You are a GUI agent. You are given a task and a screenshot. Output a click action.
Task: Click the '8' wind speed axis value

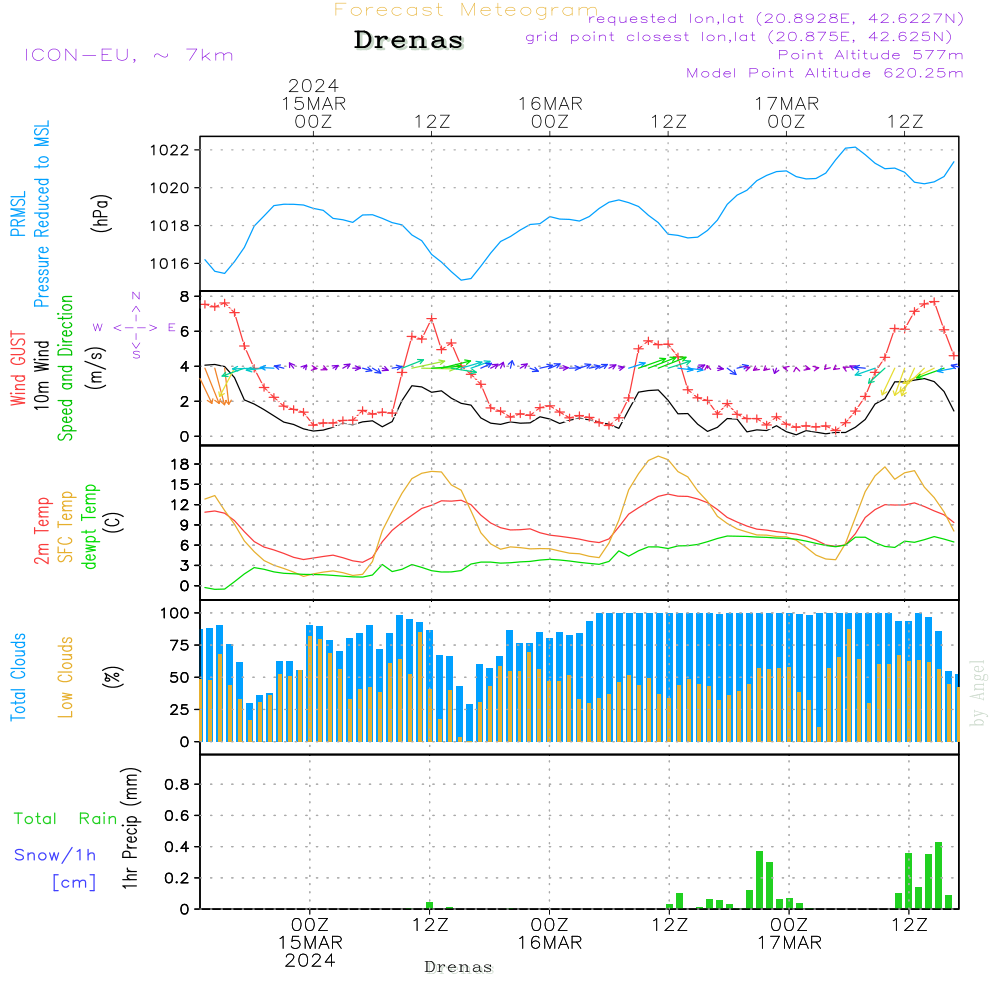[x=184, y=297]
